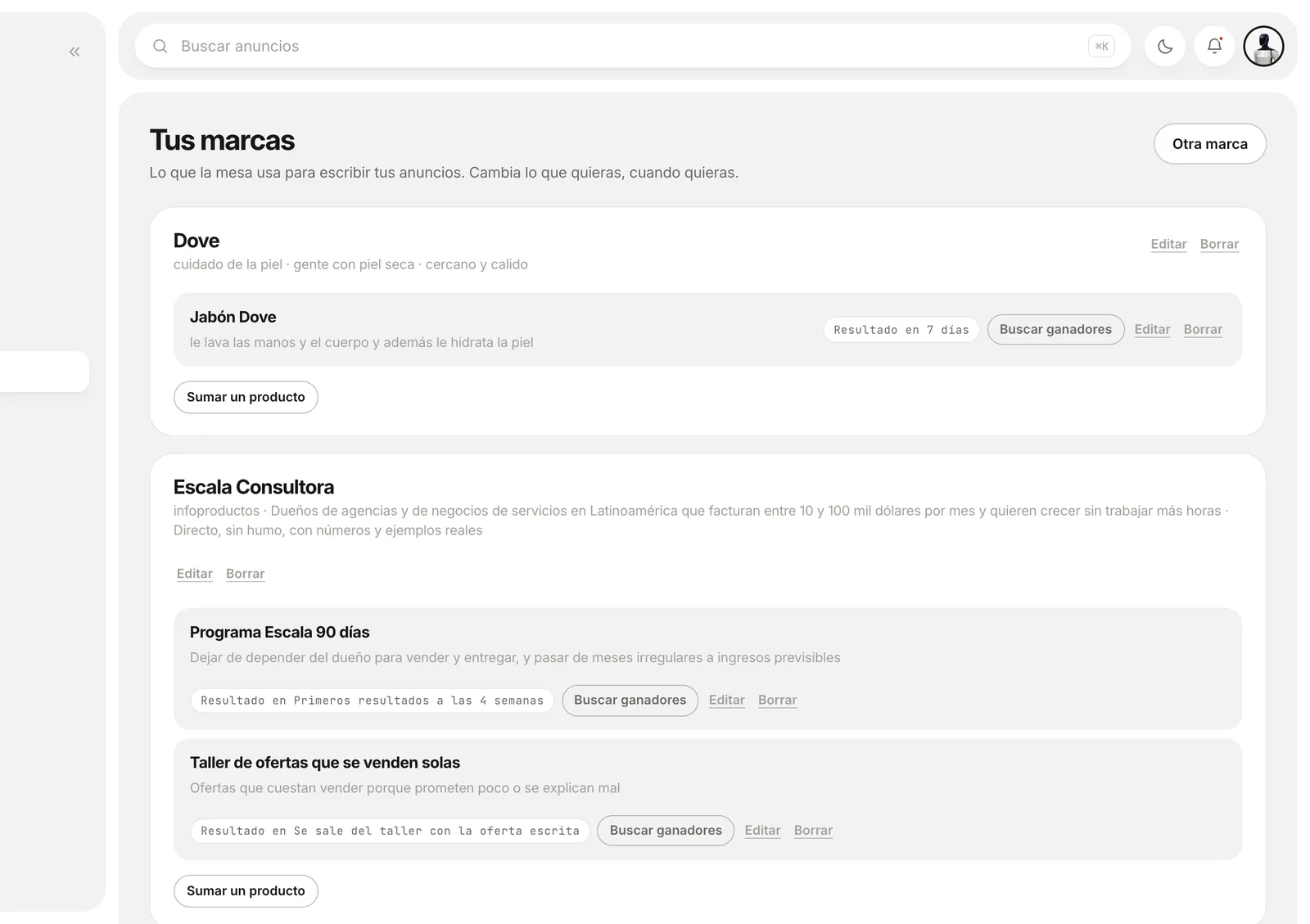Screen dimensions: 1310x924
Task: Click Buscar ganadores for Jabón Dove
Action: click(1055, 329)
